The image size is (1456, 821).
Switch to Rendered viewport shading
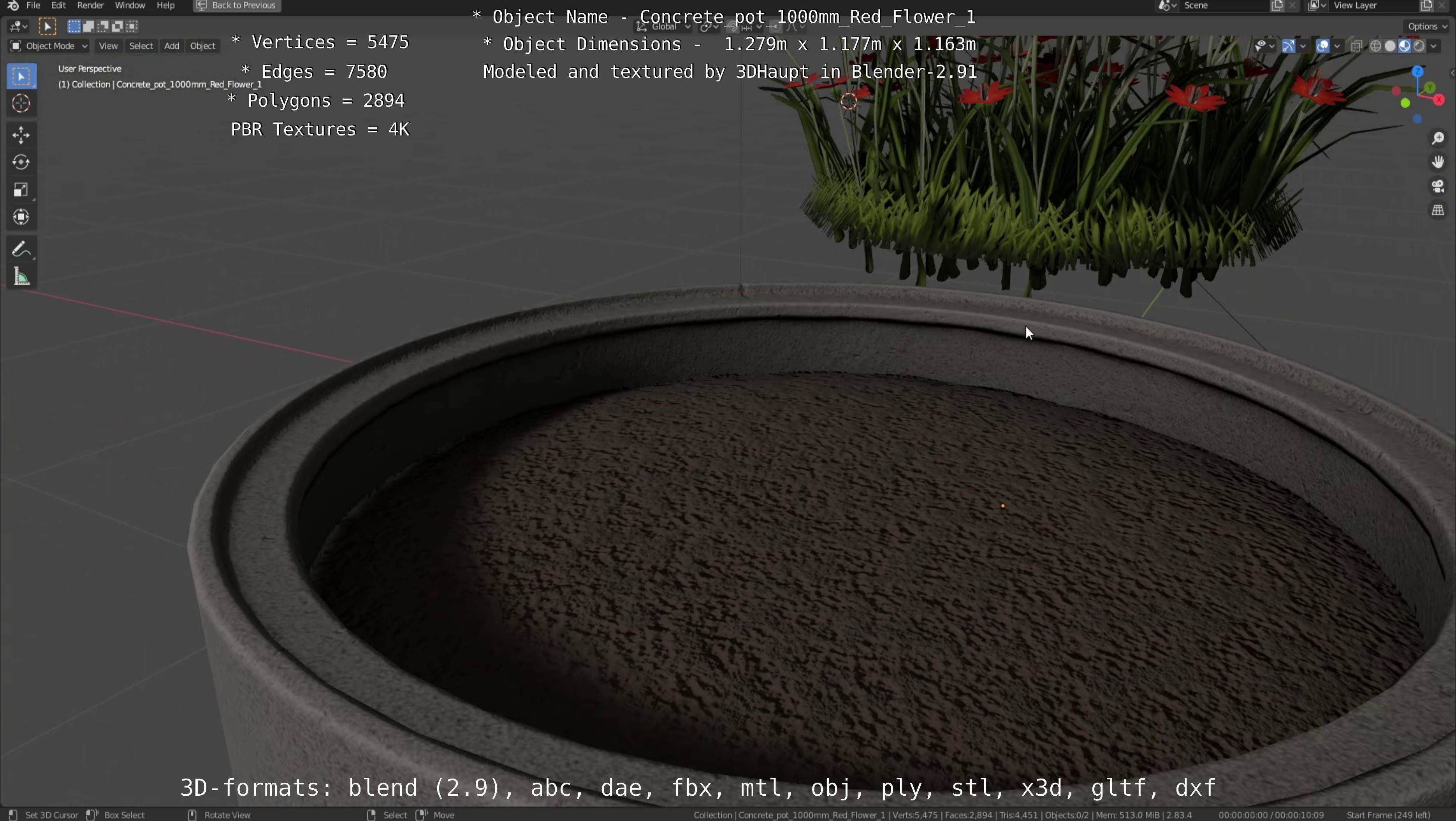[x=1419, y=46]
